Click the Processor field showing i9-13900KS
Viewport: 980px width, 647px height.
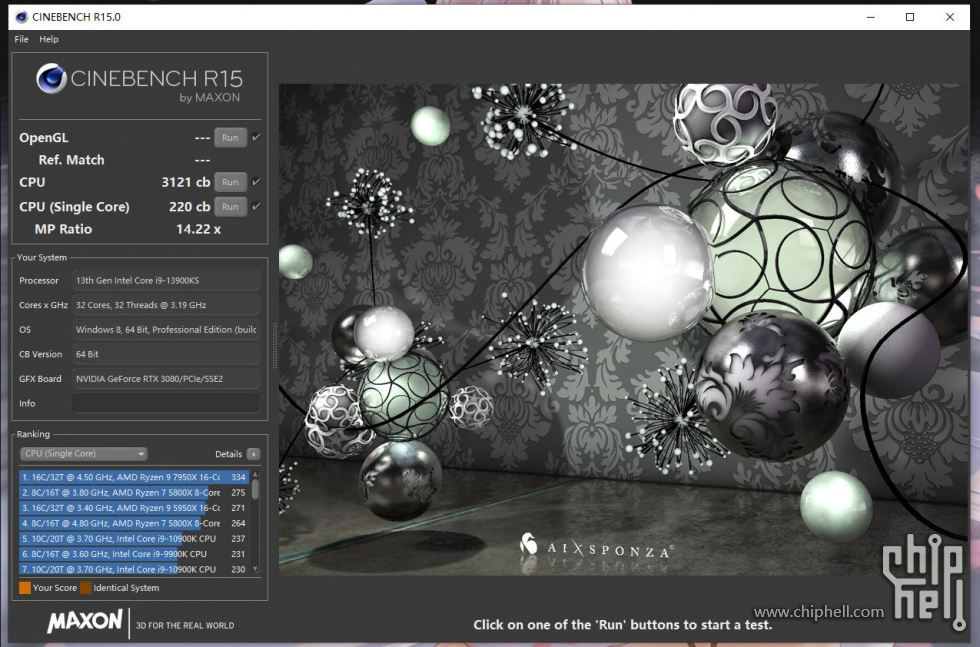(x=166, y=281)
